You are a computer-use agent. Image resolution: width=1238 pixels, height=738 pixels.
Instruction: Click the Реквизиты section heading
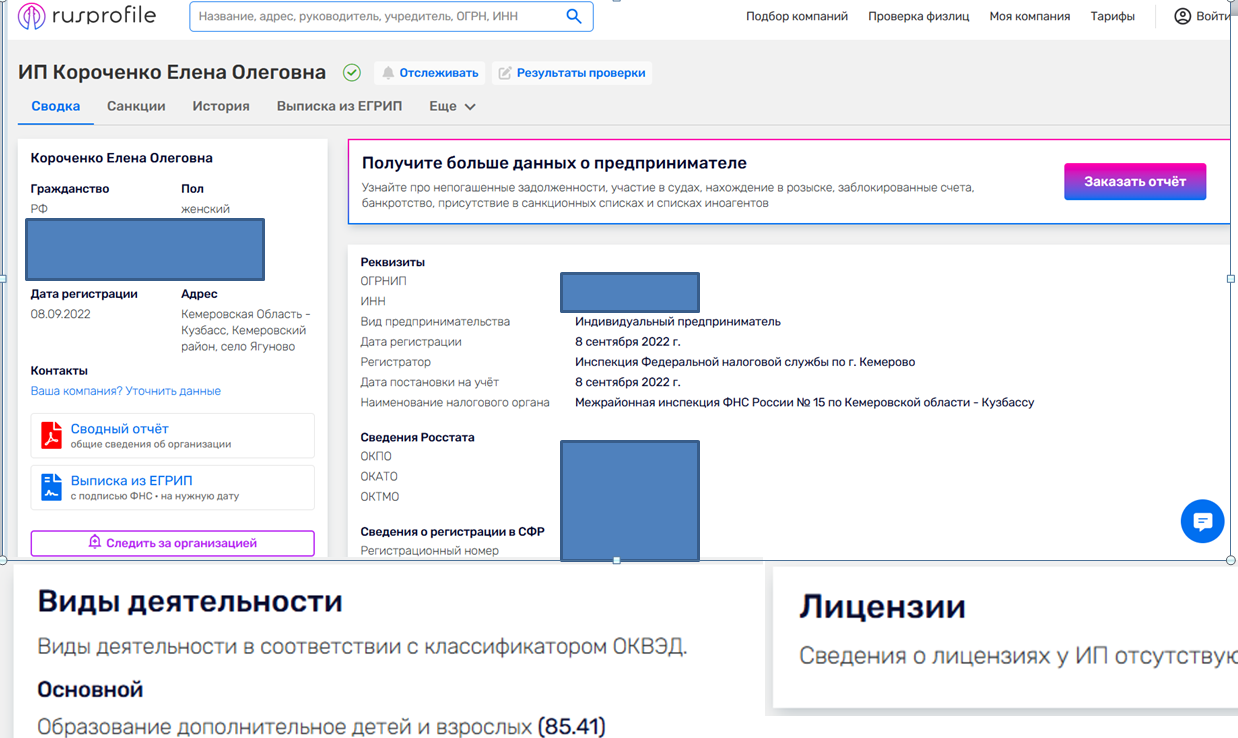pyautogui.click(x=393, y=262)
